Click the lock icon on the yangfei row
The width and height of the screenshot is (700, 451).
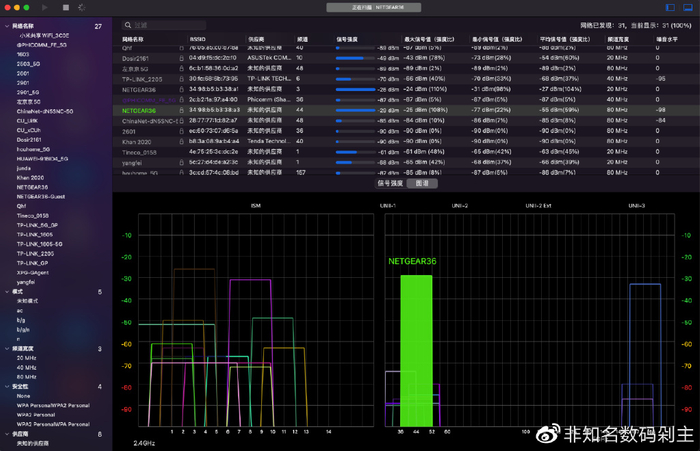[x=179, y=160]
